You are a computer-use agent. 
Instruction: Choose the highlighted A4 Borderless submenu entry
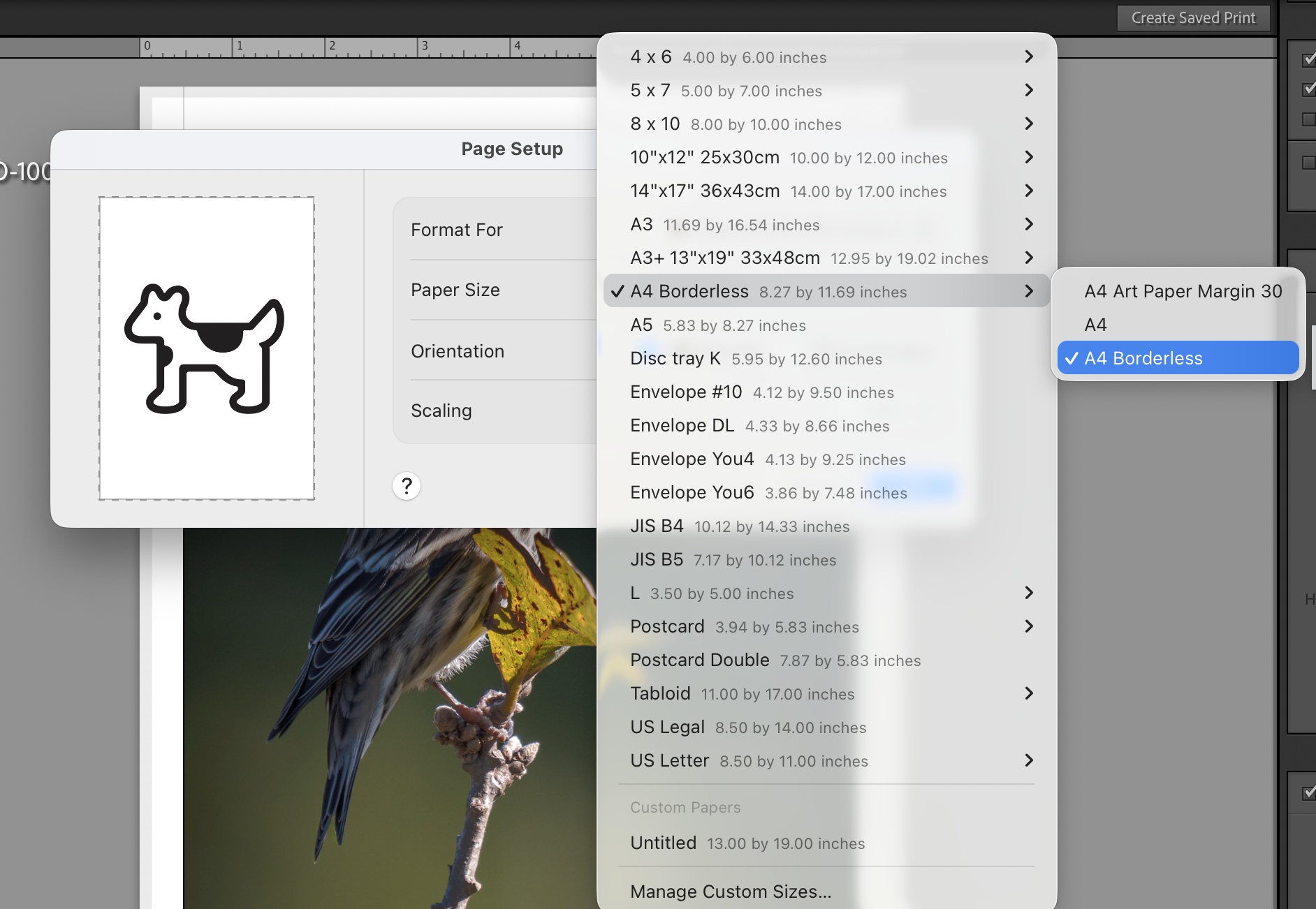coord(1178,358)
